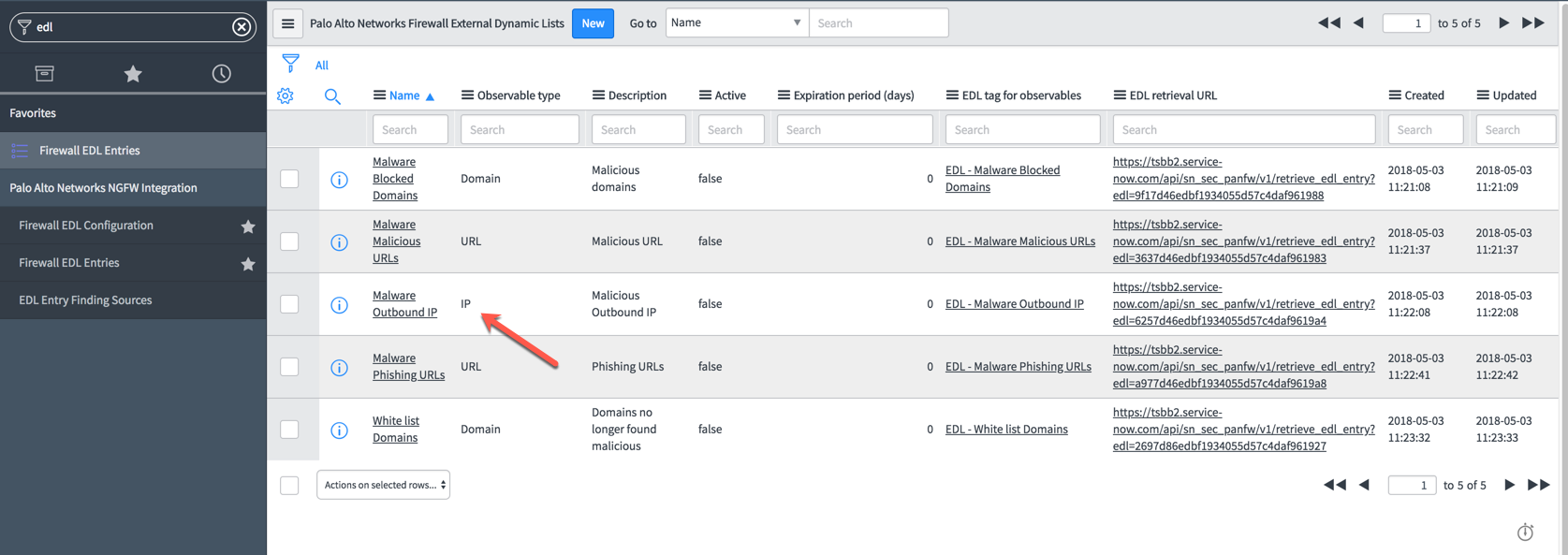Open Description column menu icon
Image resolution: width=1568 pixels, height=555 pixels.
pos(598,95)
